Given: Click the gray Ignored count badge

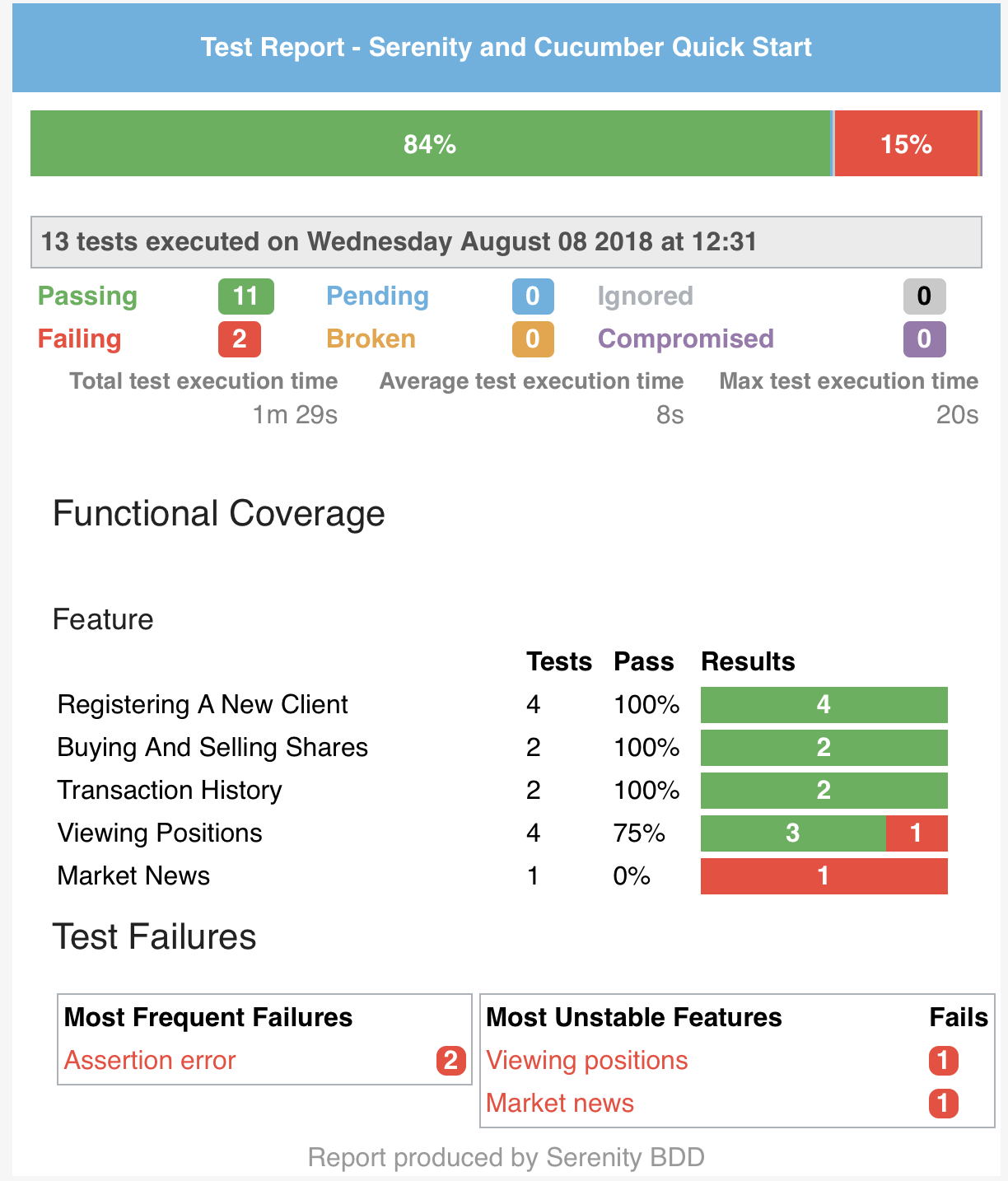Looking at the screenshot, I should [924, 296].
